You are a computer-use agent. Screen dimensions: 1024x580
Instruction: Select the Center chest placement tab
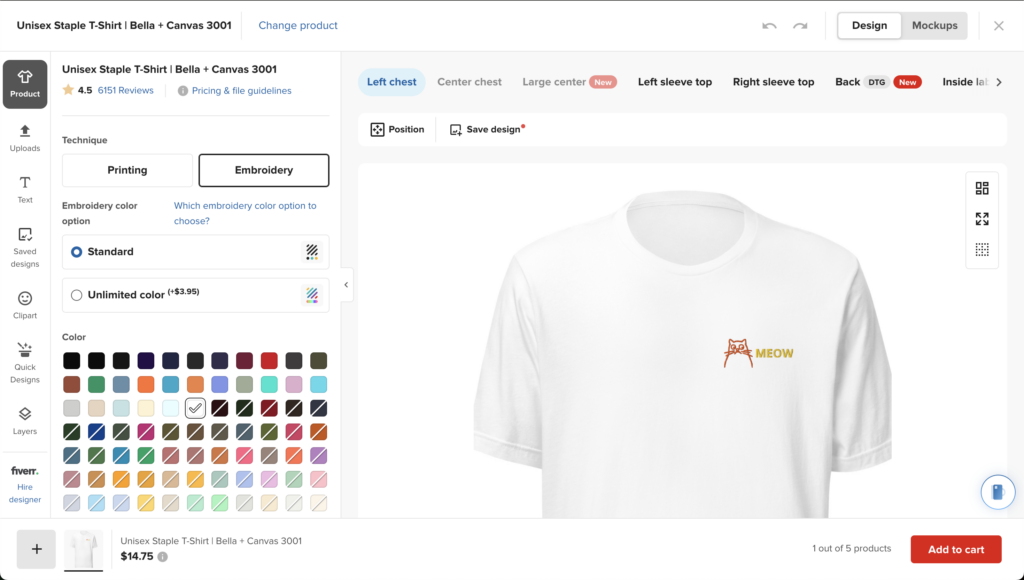470,82
